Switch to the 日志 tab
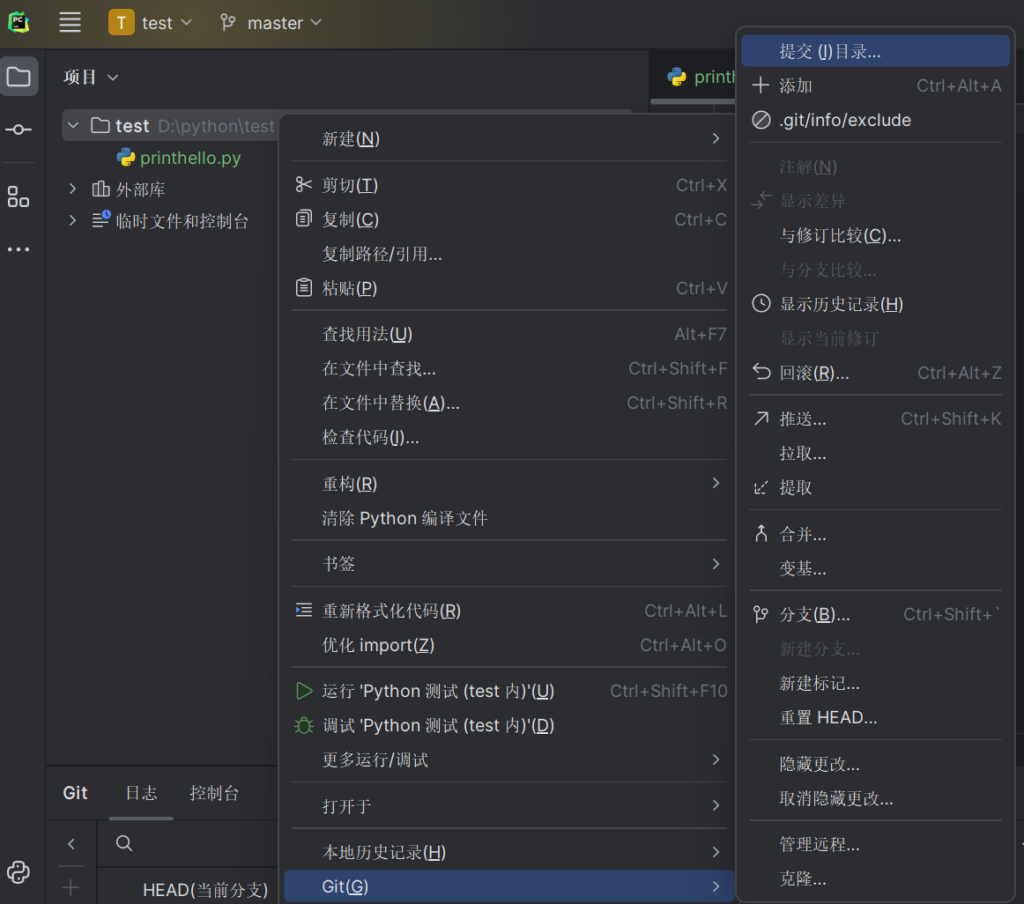Image resolution: width=1024 pixels, height=904 pixels. [141, 793]
